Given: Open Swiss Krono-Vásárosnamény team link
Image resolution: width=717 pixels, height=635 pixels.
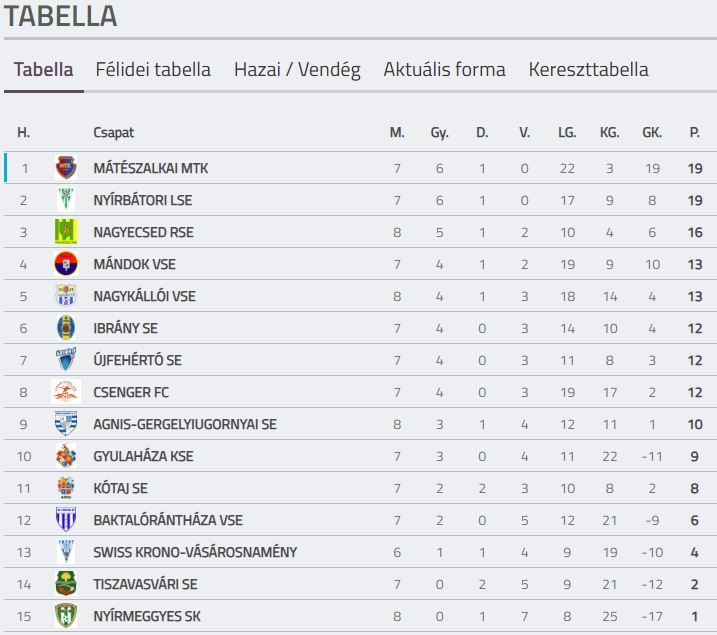Looking at the screenshot, I should tap(194, 552).
